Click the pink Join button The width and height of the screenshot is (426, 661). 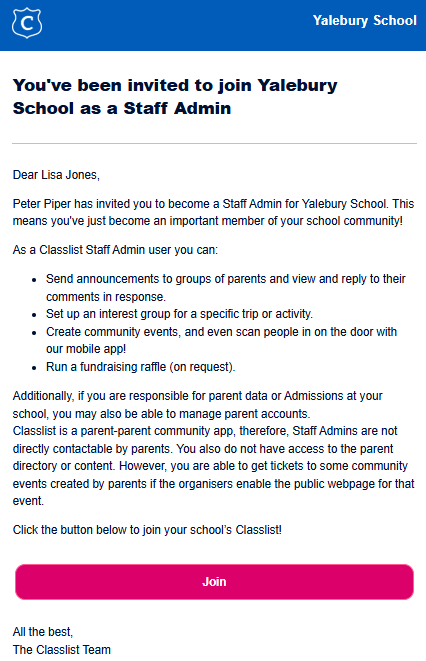pyautogui.click(x=214, y=582)
